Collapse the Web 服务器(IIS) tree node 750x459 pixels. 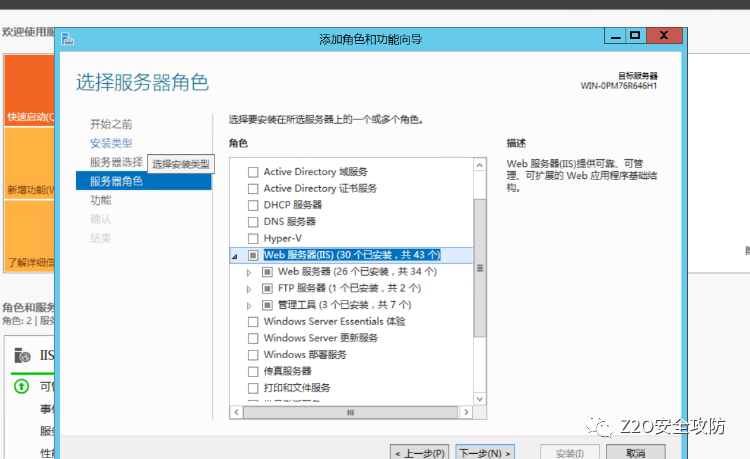pos(235,256)
